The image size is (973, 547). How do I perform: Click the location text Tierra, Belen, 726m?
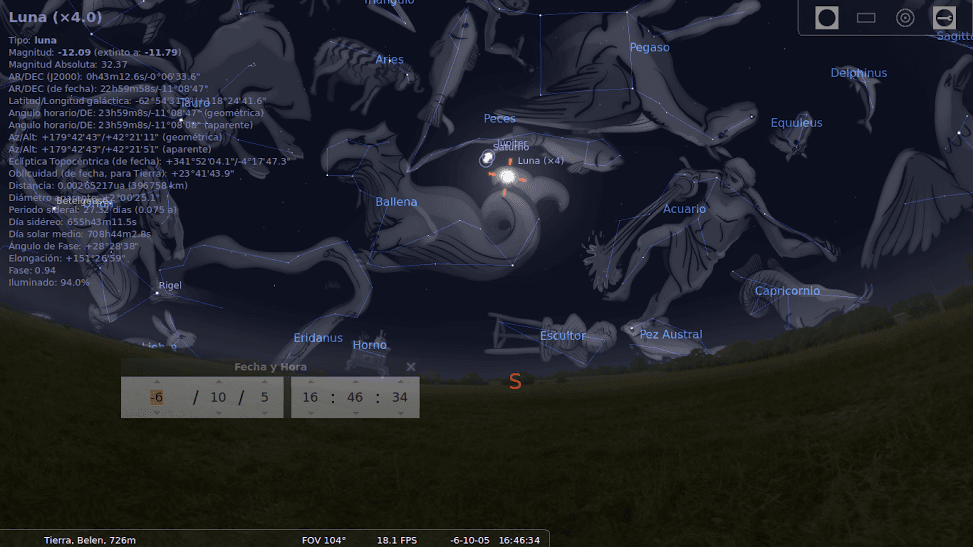[89, 540]
